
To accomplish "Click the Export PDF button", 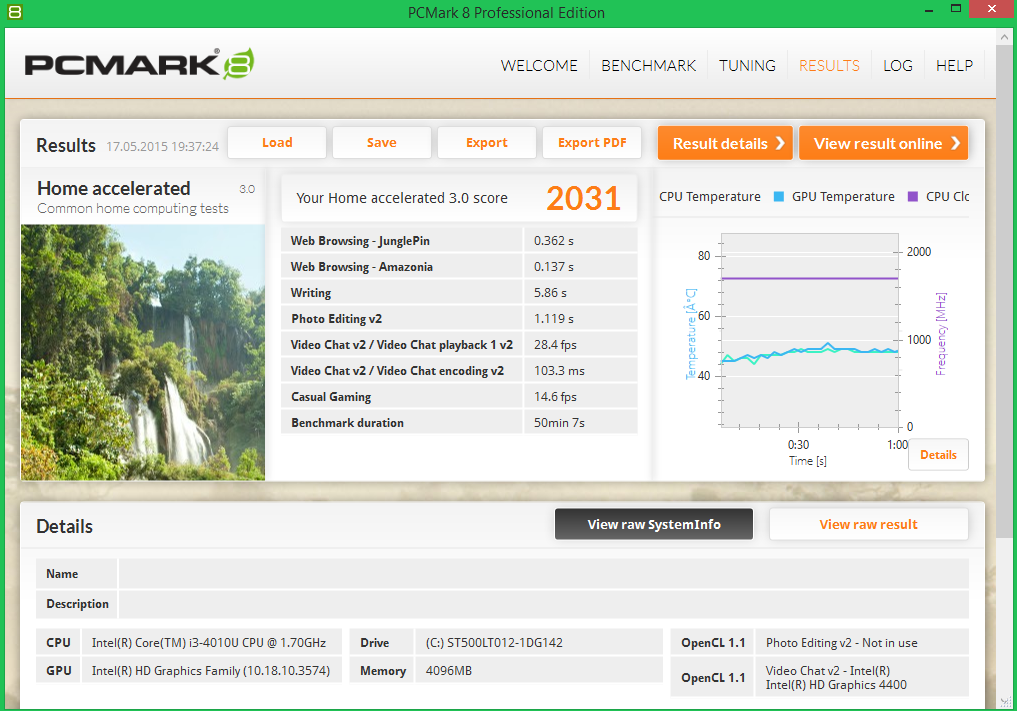I will click(x=592, y=143).
